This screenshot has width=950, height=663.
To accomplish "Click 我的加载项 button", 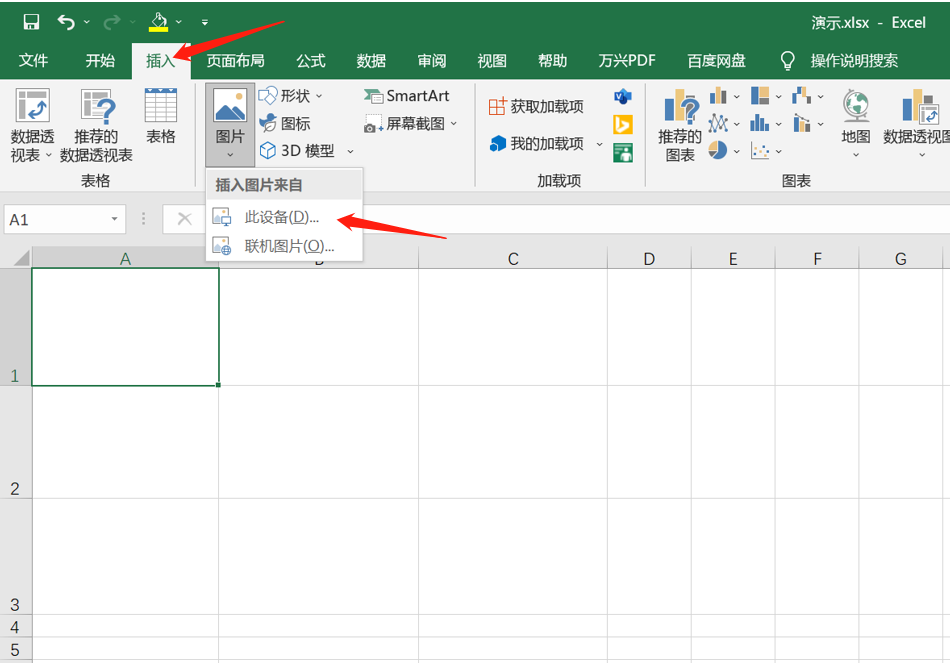I will pos(537,144).
